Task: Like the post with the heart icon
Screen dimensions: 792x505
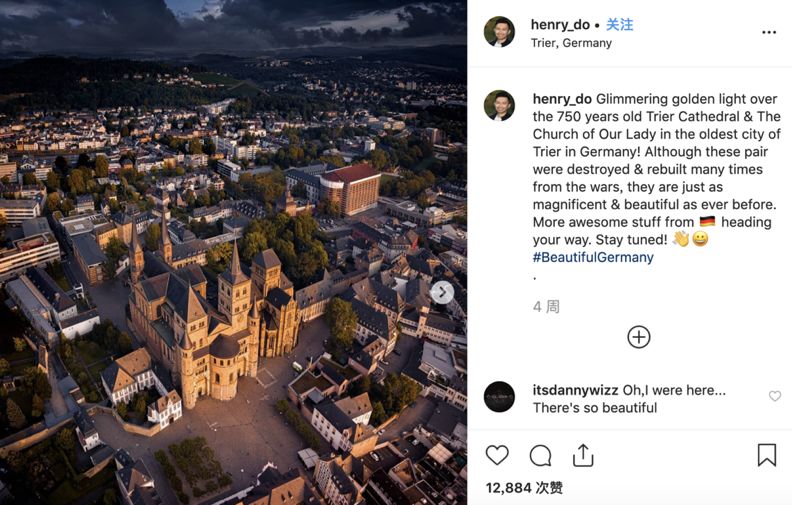Action: click(497, 456)
